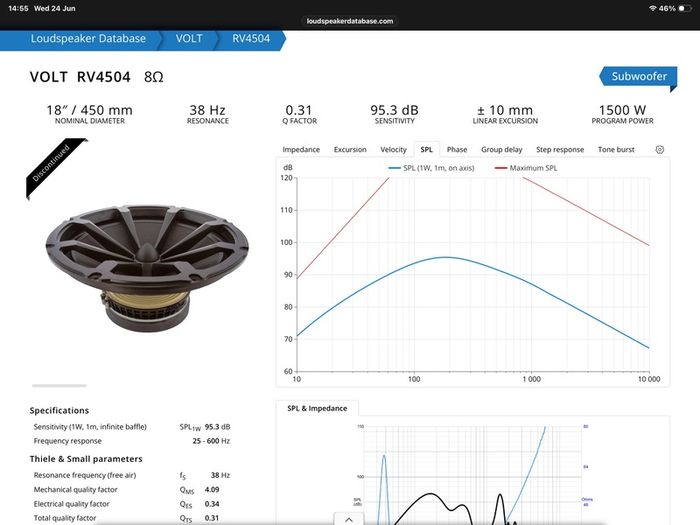Click the Discontinued ribbon label
This screenshot has width=700, height=525.
click(x=55, y=166)
